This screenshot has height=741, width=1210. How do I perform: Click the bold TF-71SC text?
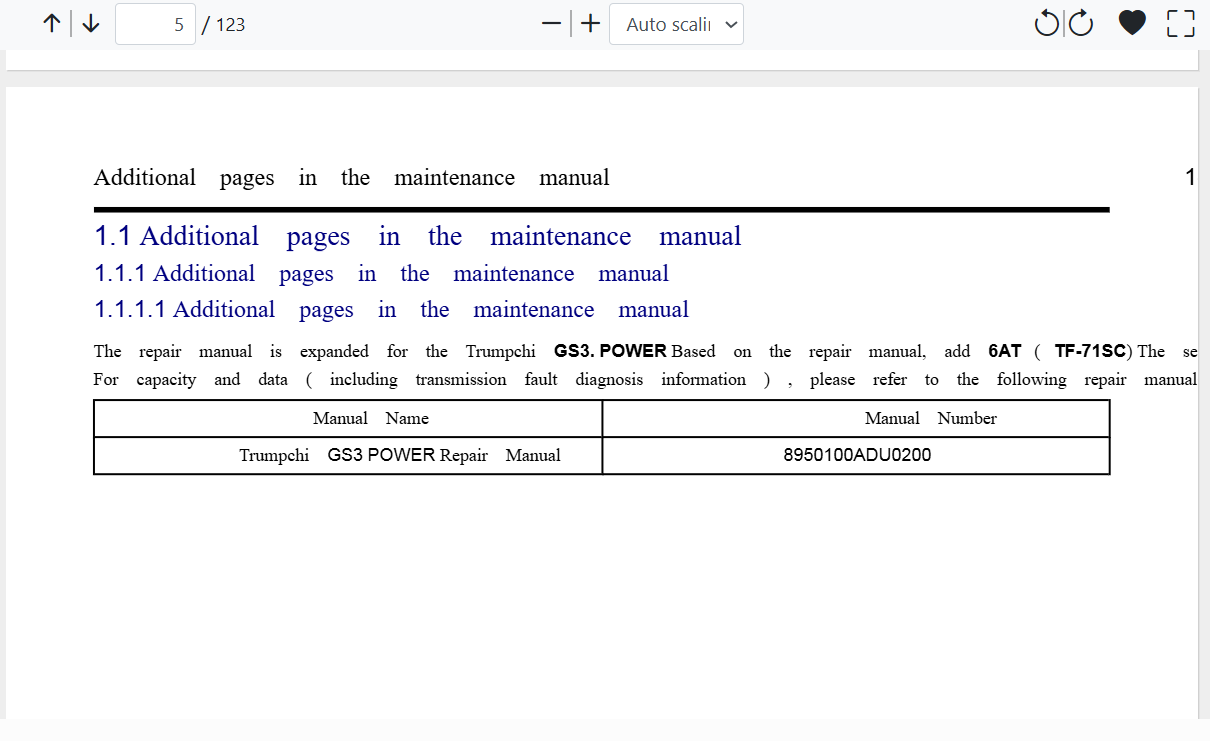tap(1090, 351)
